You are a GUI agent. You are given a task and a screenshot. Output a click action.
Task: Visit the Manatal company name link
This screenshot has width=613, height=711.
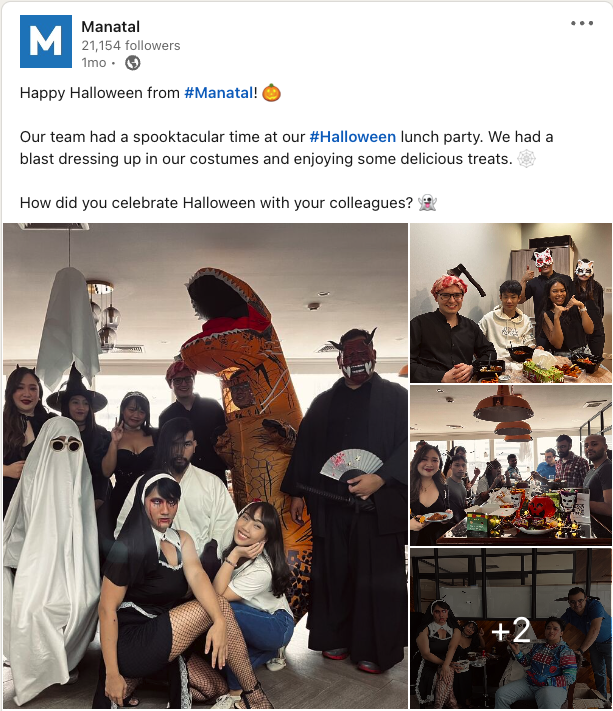click(x=111, y=27)
